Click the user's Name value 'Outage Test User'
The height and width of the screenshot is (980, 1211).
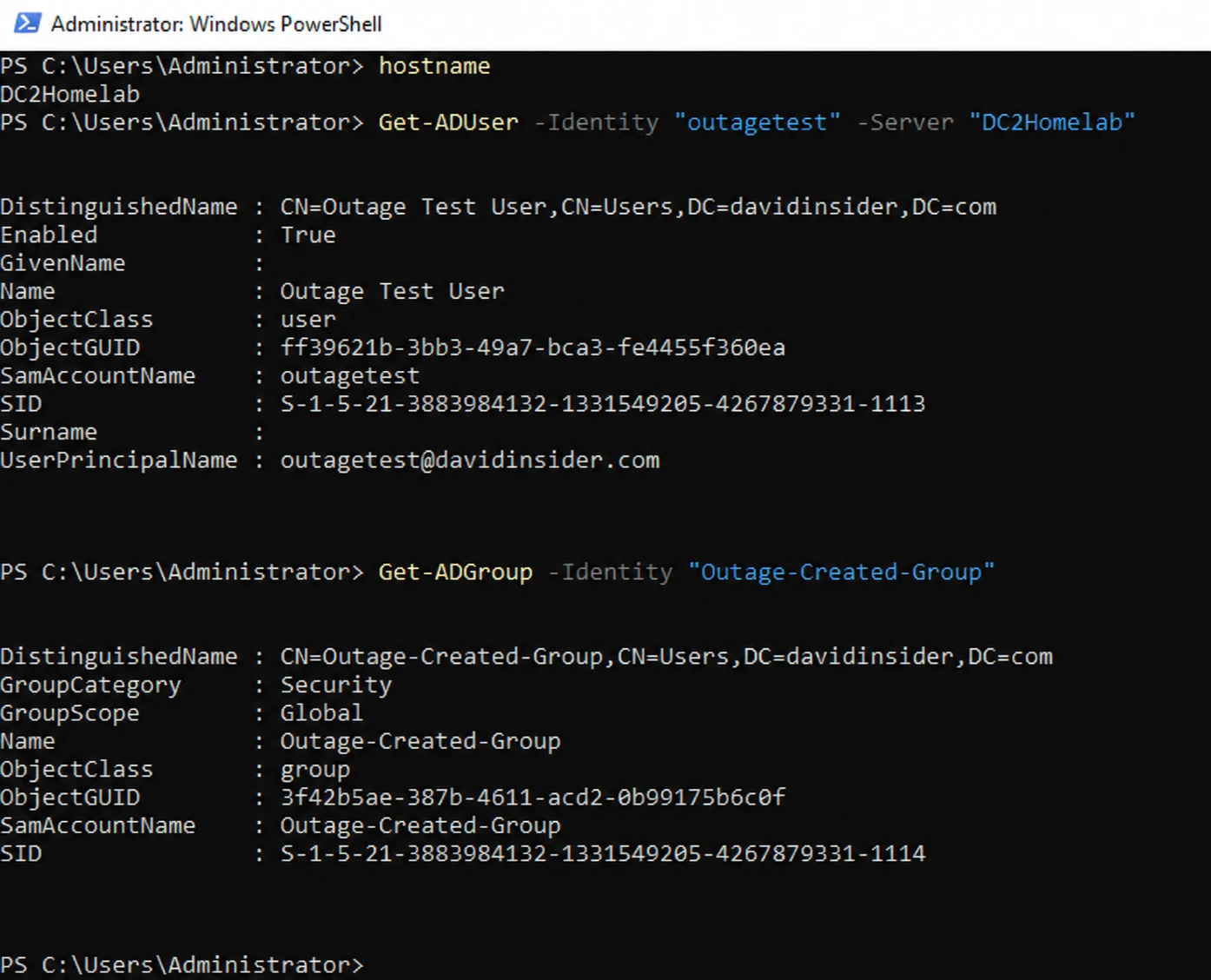click(x=392, y=291)
